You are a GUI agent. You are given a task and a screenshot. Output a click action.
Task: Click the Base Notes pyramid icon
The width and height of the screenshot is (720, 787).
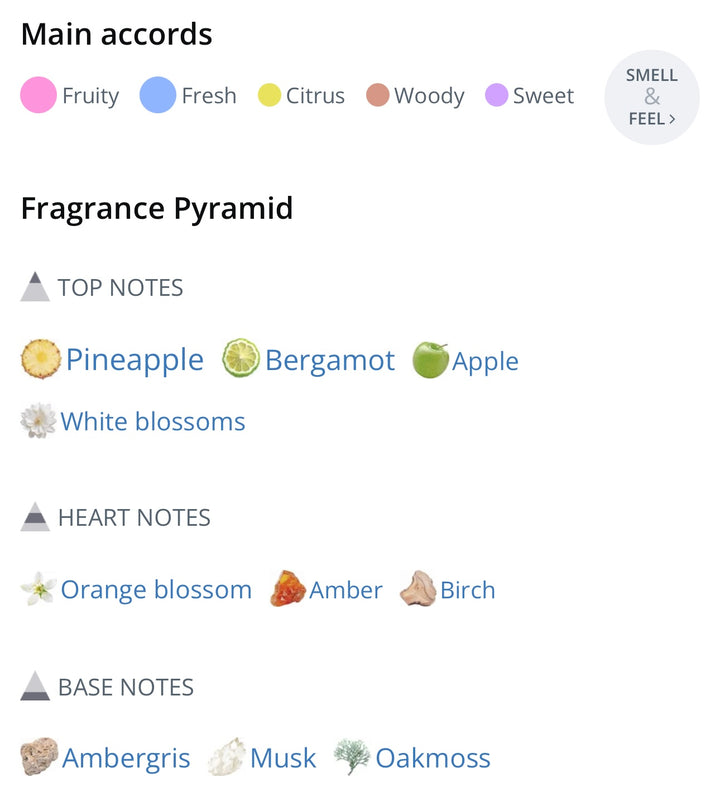(x=35, y=686)
